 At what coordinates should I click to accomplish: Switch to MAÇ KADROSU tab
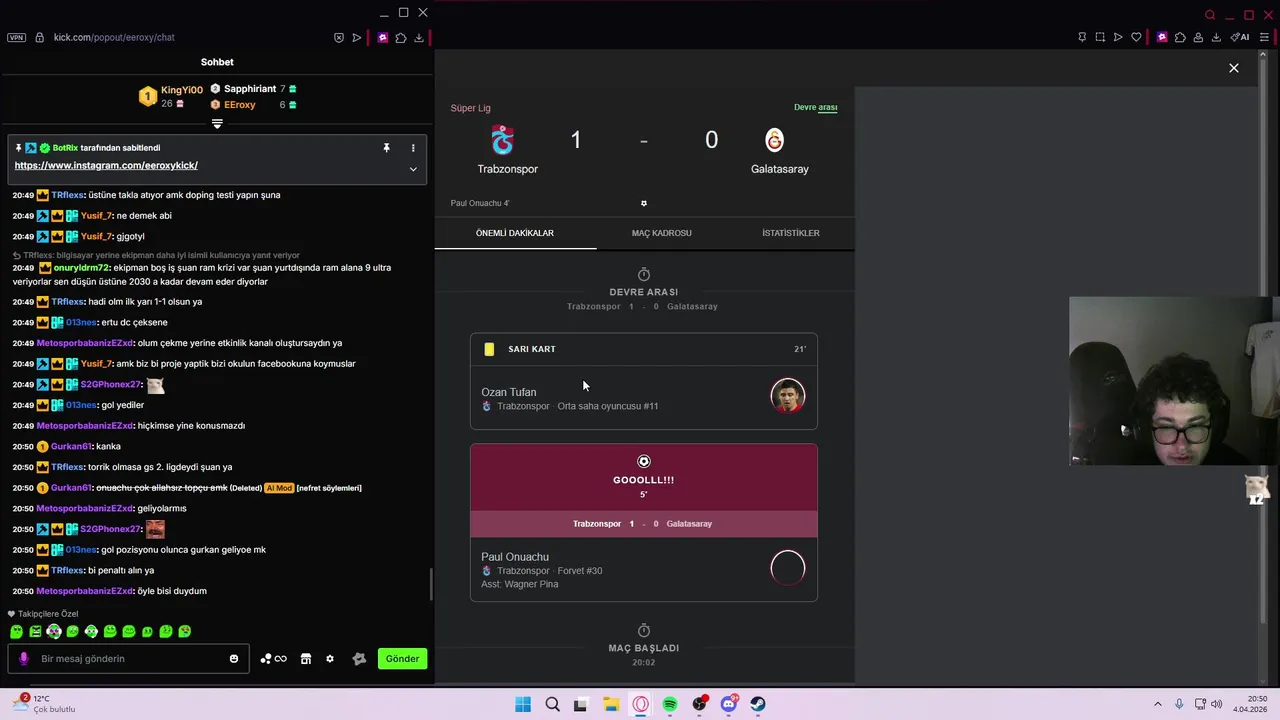[x=661, y=233]
